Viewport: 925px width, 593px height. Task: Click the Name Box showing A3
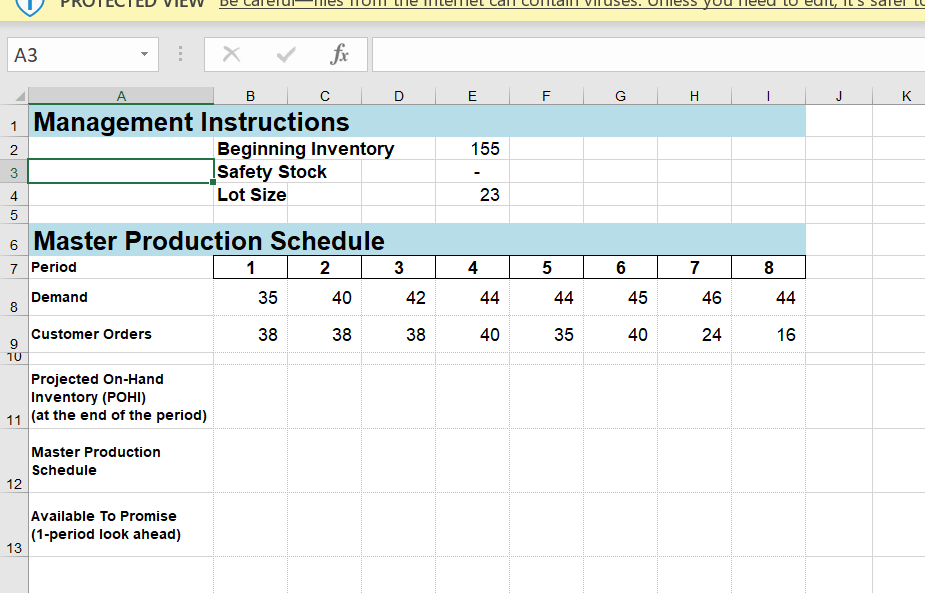pyautogui.click(x=83, y=54)
